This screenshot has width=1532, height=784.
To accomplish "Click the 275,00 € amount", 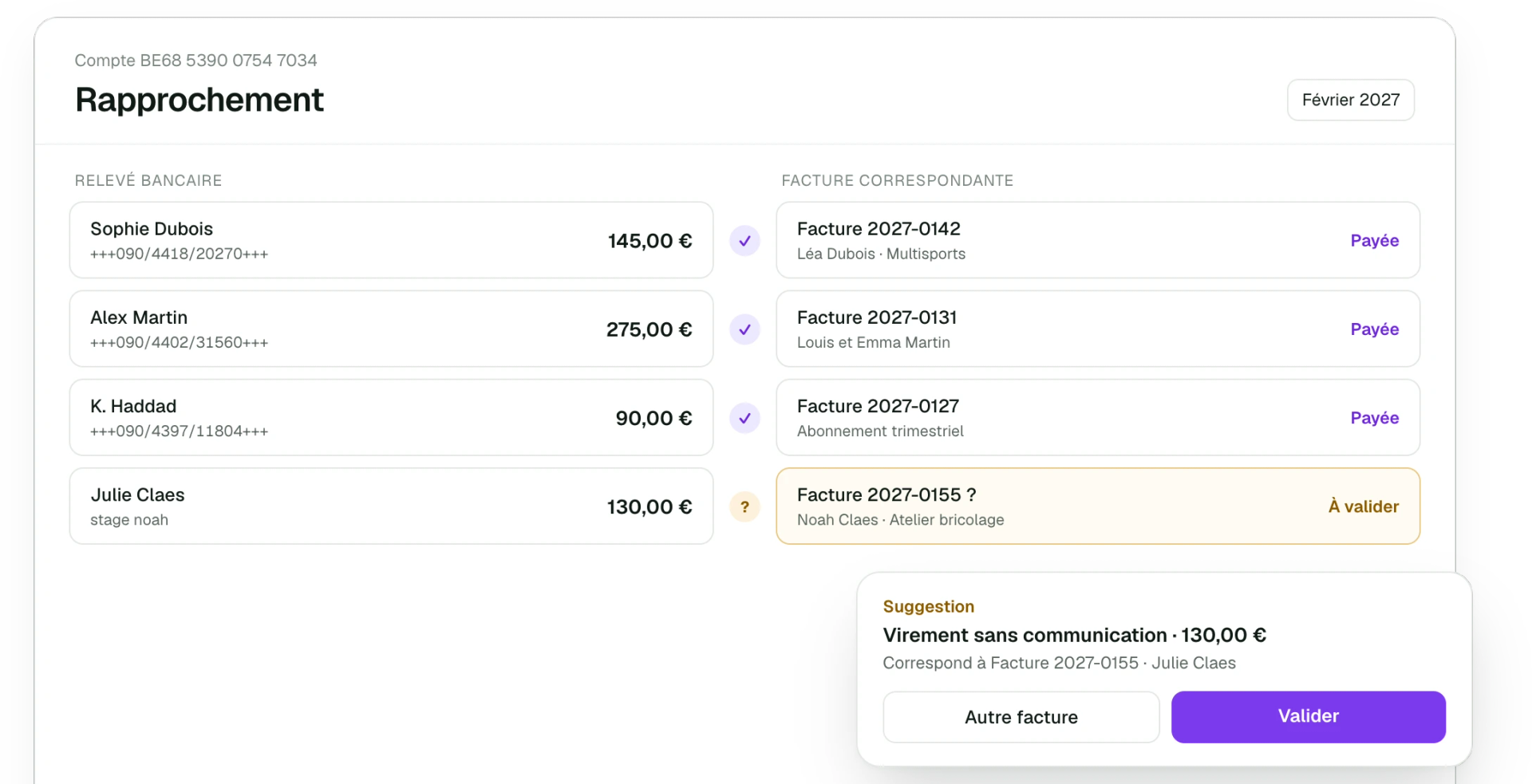I will click(x=649, y=329).
